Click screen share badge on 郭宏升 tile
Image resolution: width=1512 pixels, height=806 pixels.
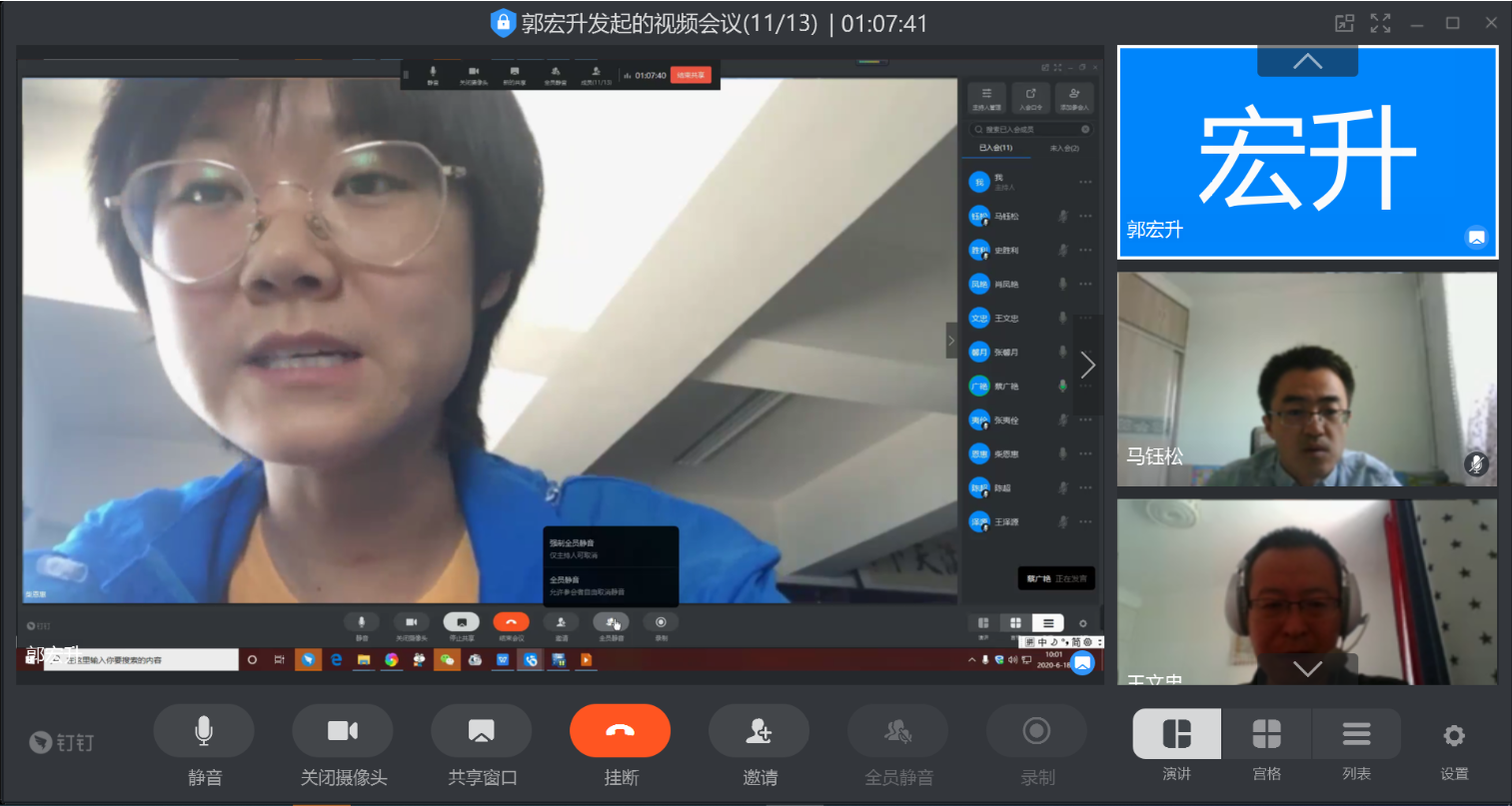tap(1476, 237)
